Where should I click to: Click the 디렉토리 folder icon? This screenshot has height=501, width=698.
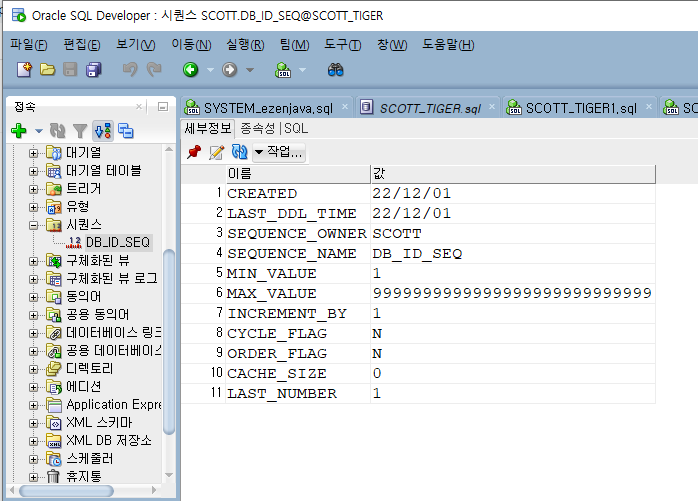point(53,369)
